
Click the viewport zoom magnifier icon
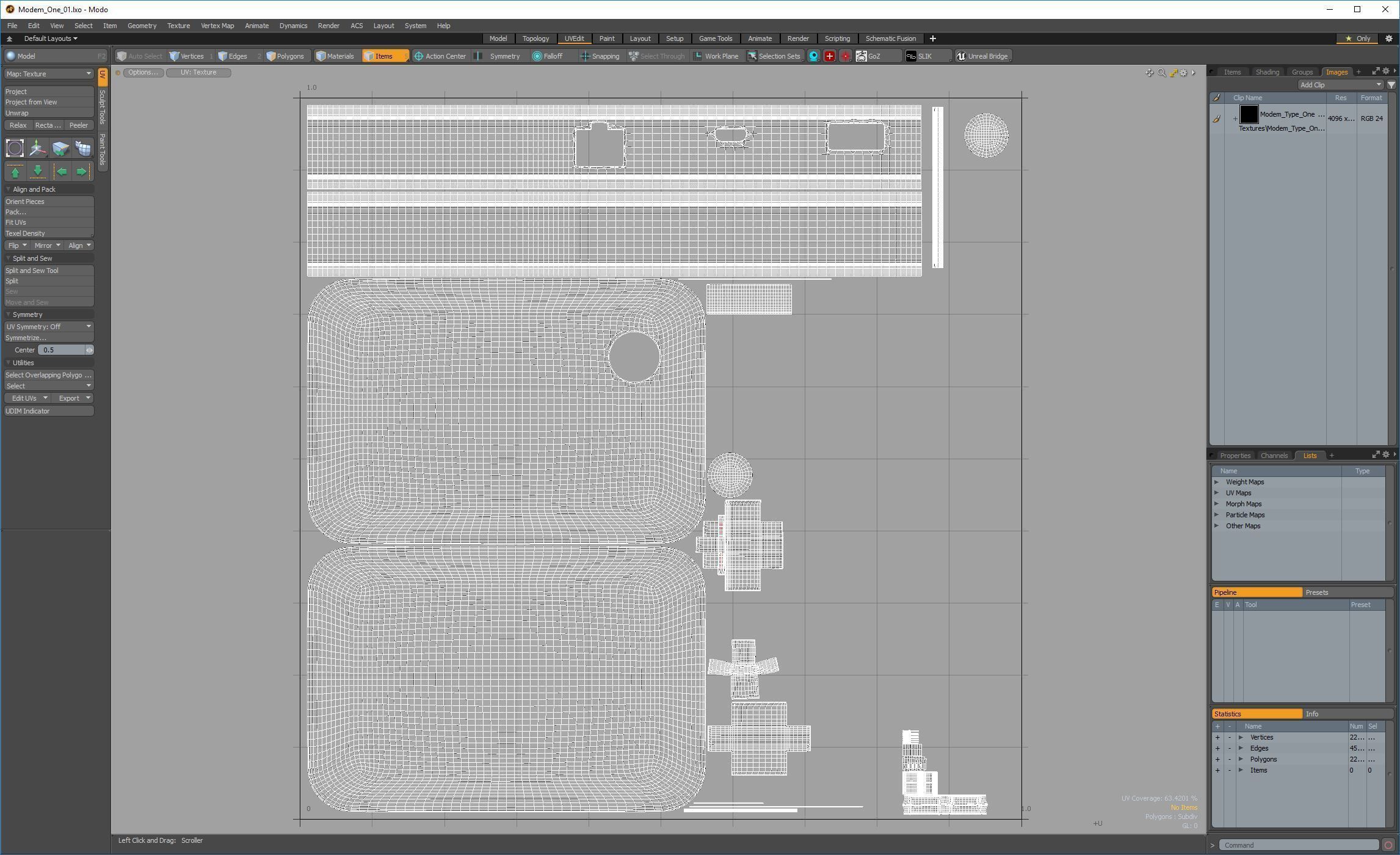tap(1161, 73)
